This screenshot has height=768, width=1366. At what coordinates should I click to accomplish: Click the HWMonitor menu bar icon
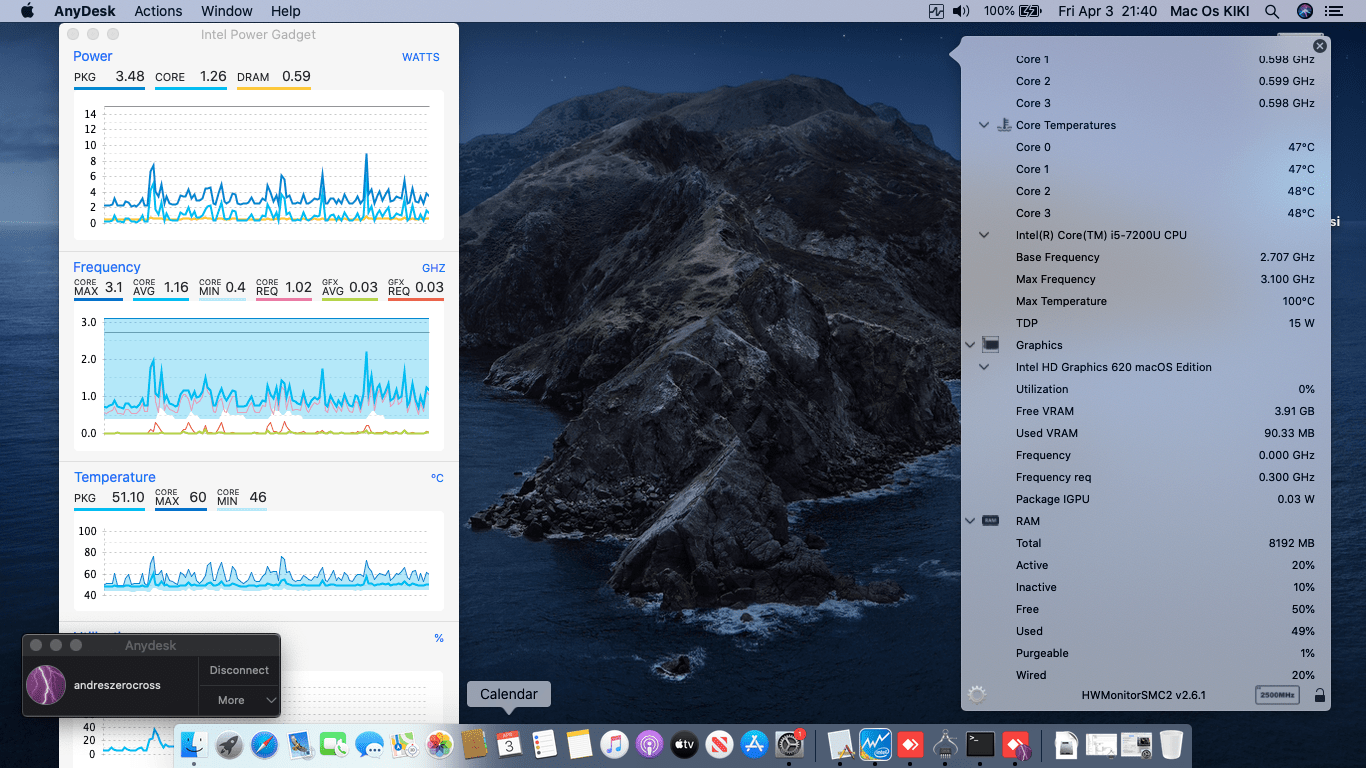936,11
